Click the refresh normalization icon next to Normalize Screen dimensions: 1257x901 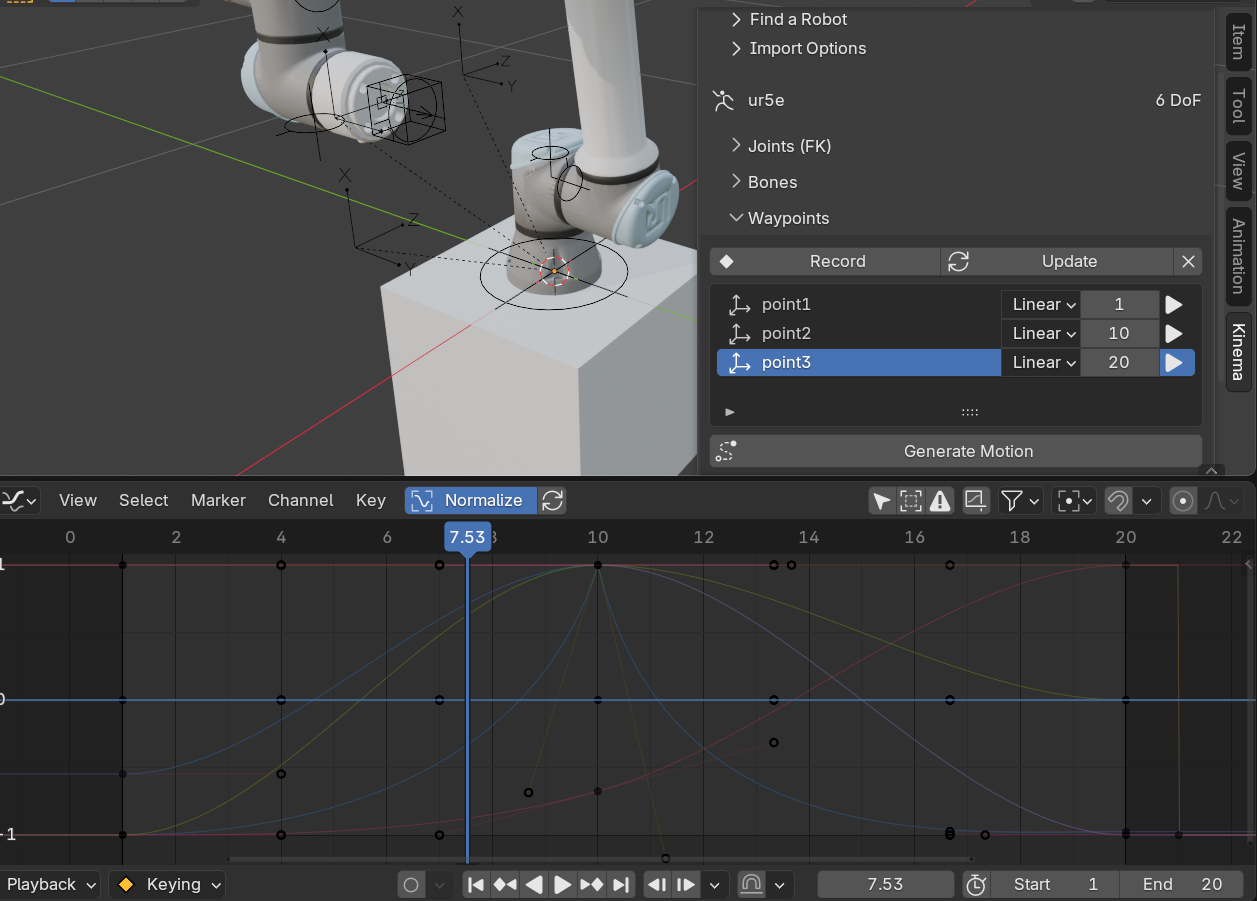pos(552,500)
